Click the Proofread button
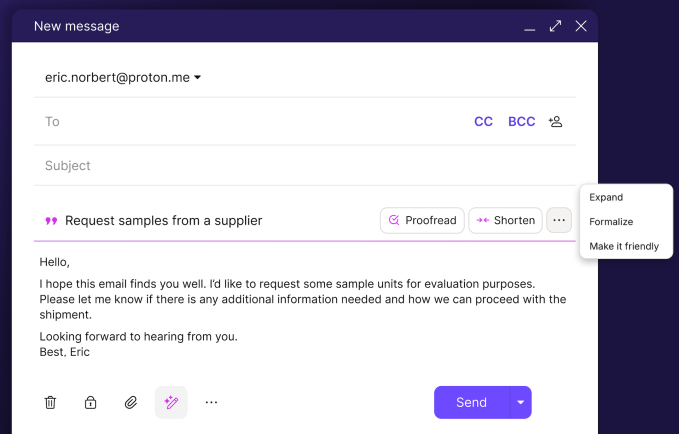The image size is (679, 434). click(422, 220)
